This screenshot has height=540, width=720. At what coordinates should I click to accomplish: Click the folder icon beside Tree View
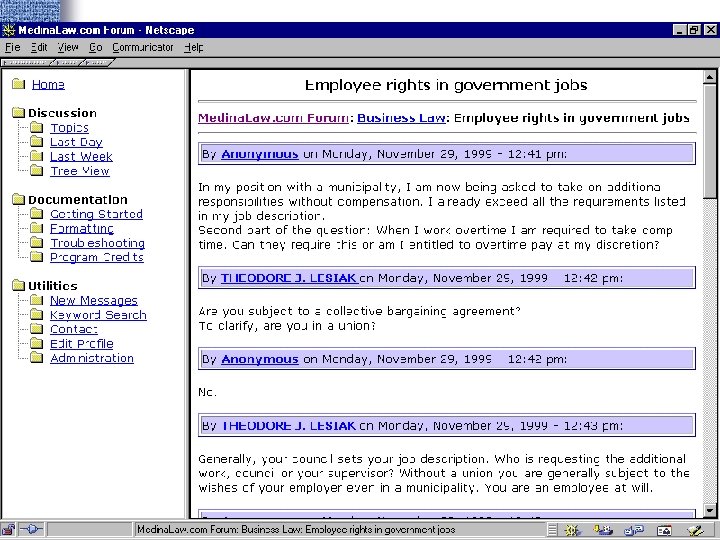[x=37, y=170]
